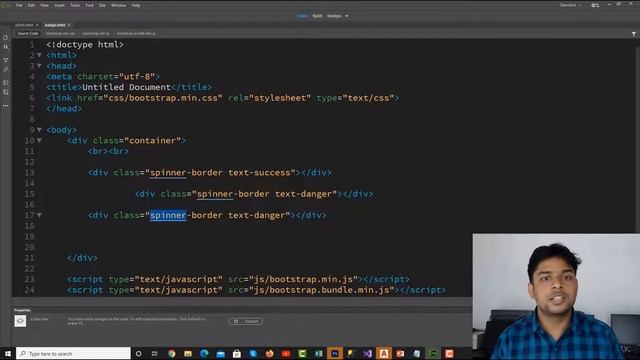
Task: Open Microsoft Edge from taskbar
Action: (204, 353)
